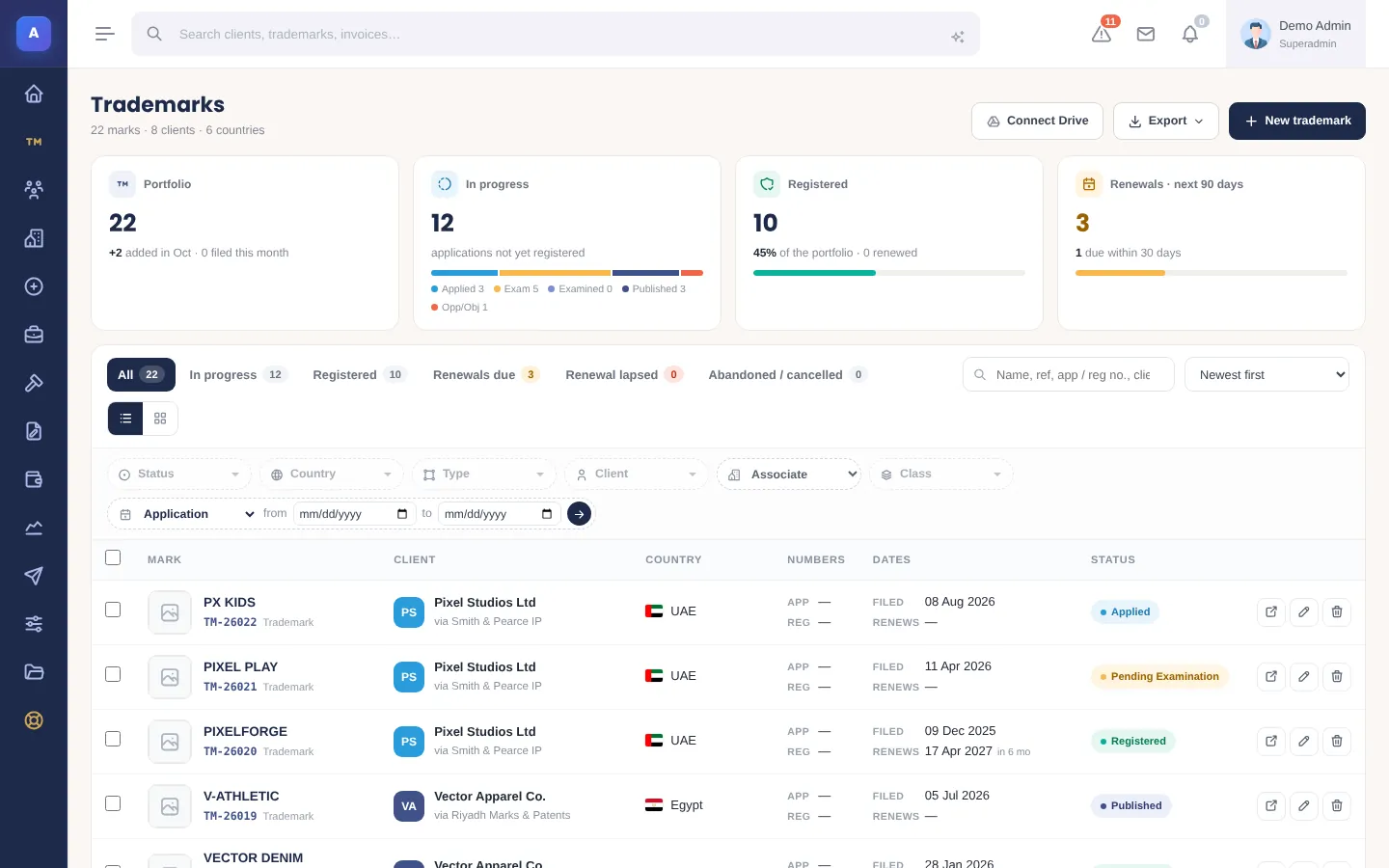Switch to list view

[125, 419]
